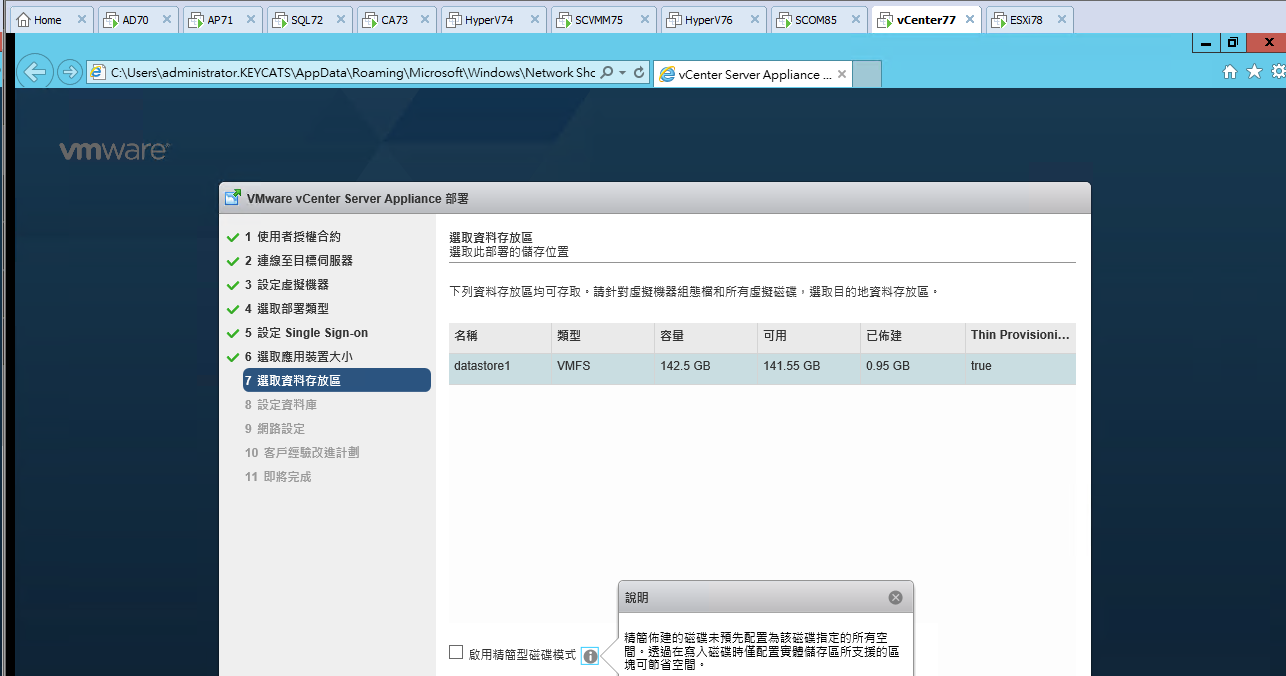Sort the table by the 名稱 column header
The image size is (1286, 676).
point(500,337)
